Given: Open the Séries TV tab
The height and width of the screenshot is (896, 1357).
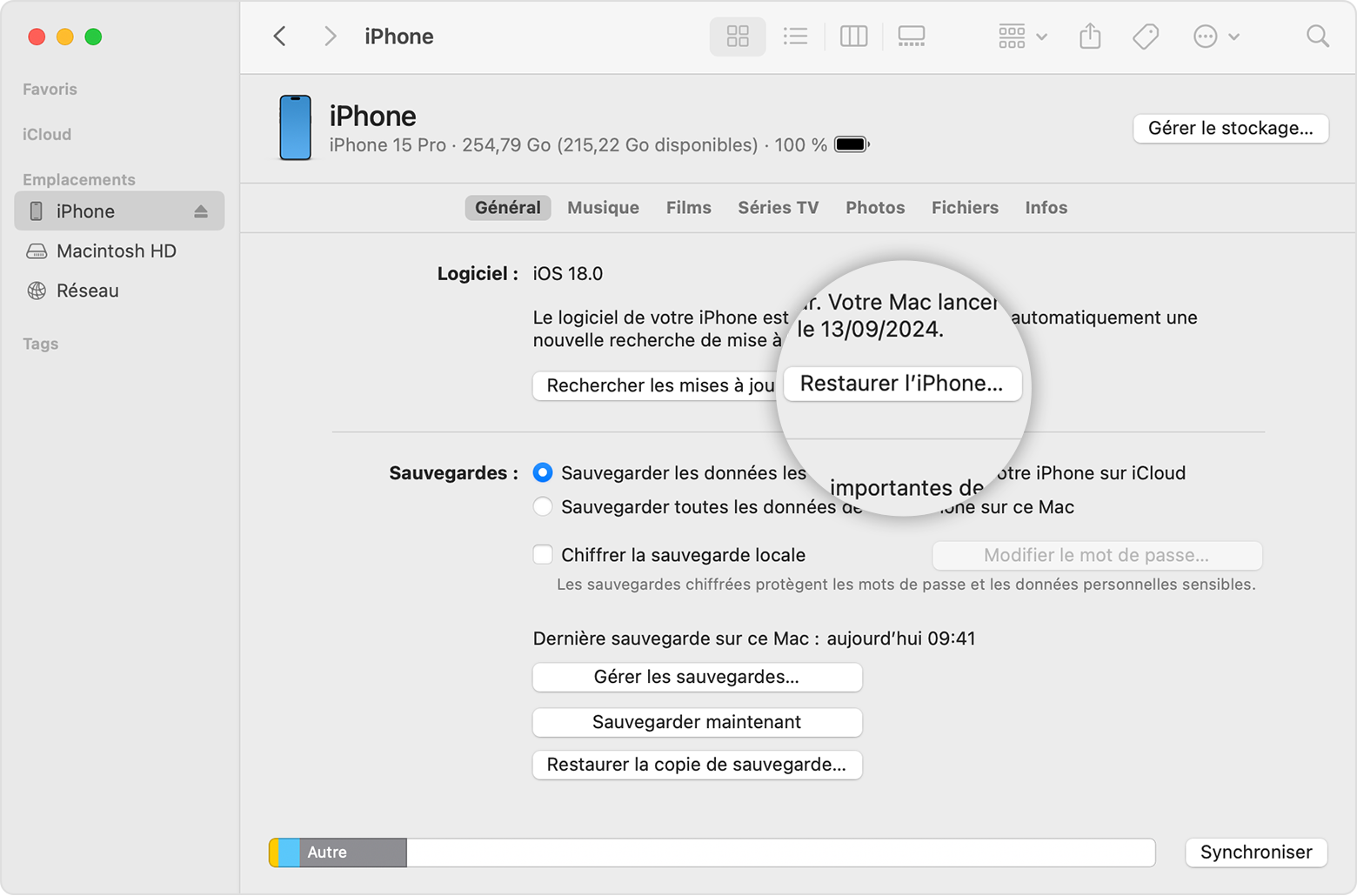Looking at the screenshot, I should pos(779,208).
